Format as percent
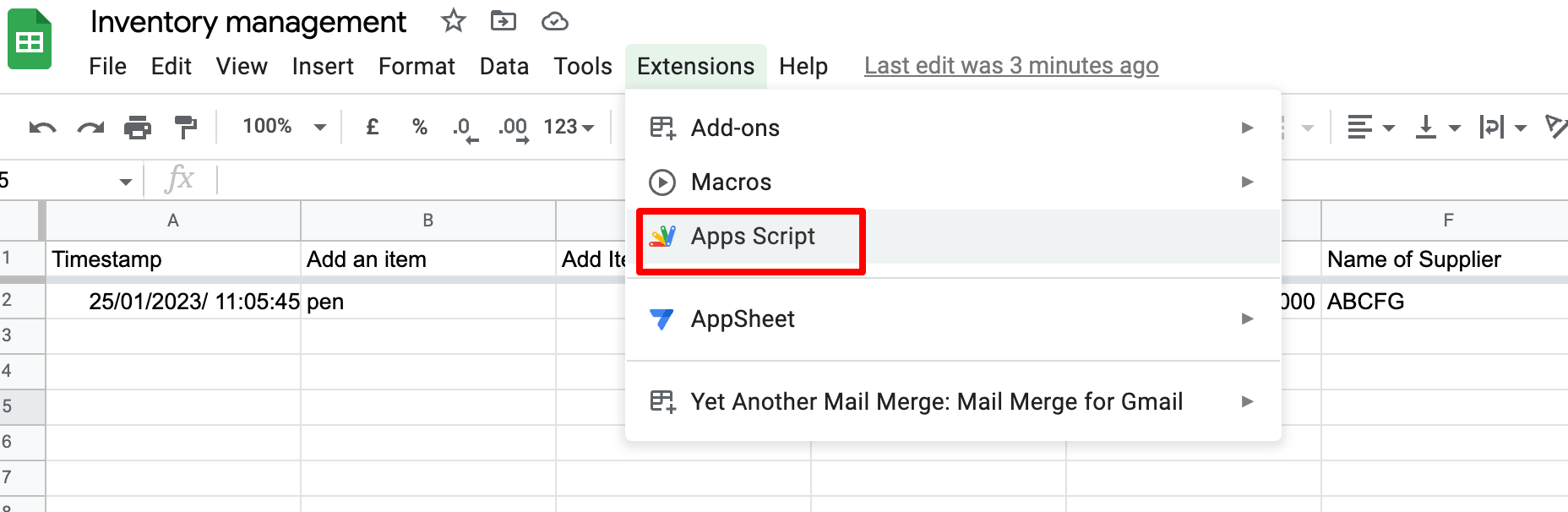This screenshot has width=1568, height=512. [x=420, y=127]
